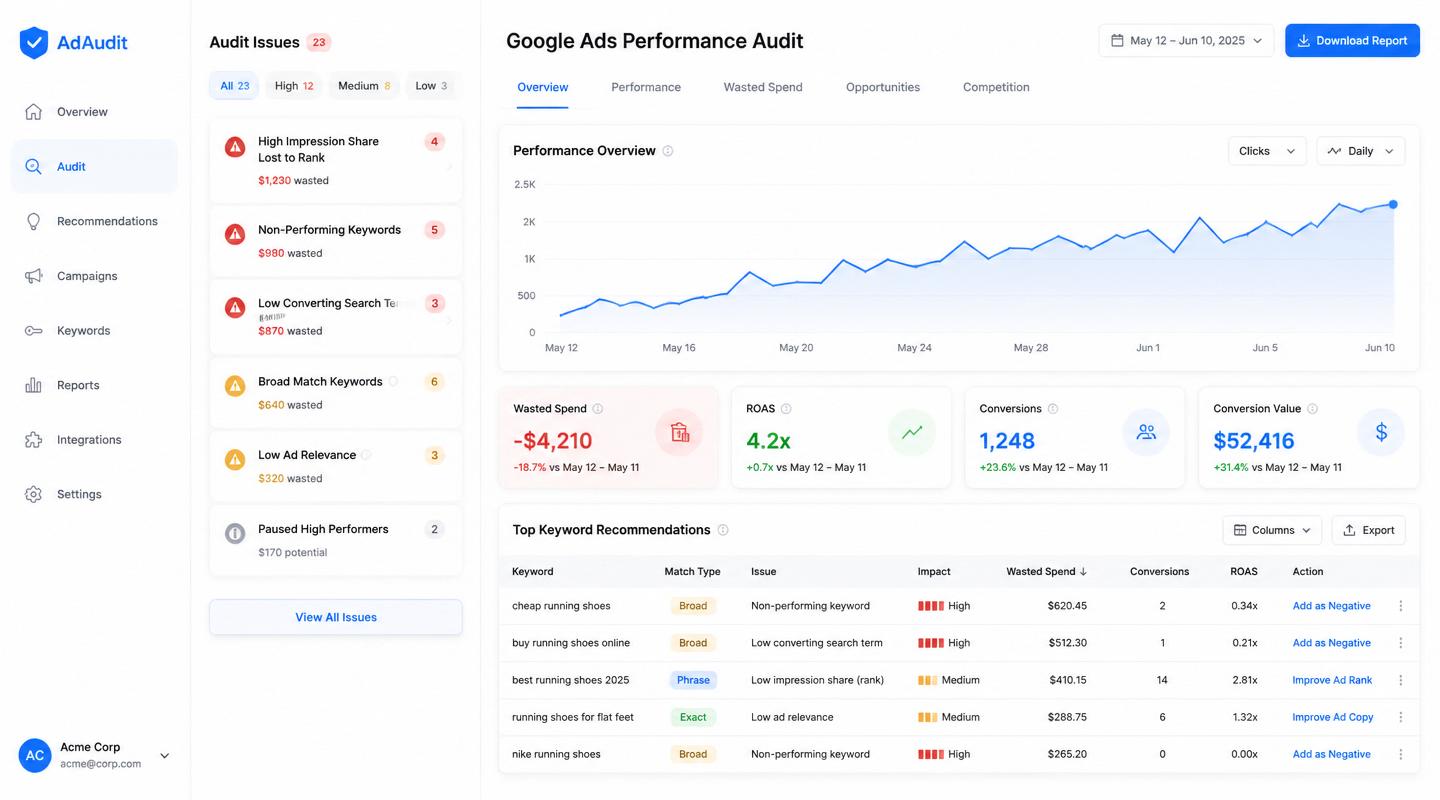The height and width of the screenshot is (800, 1440).
Task: Click the Conversions people icon
Action: (1146, 432)
